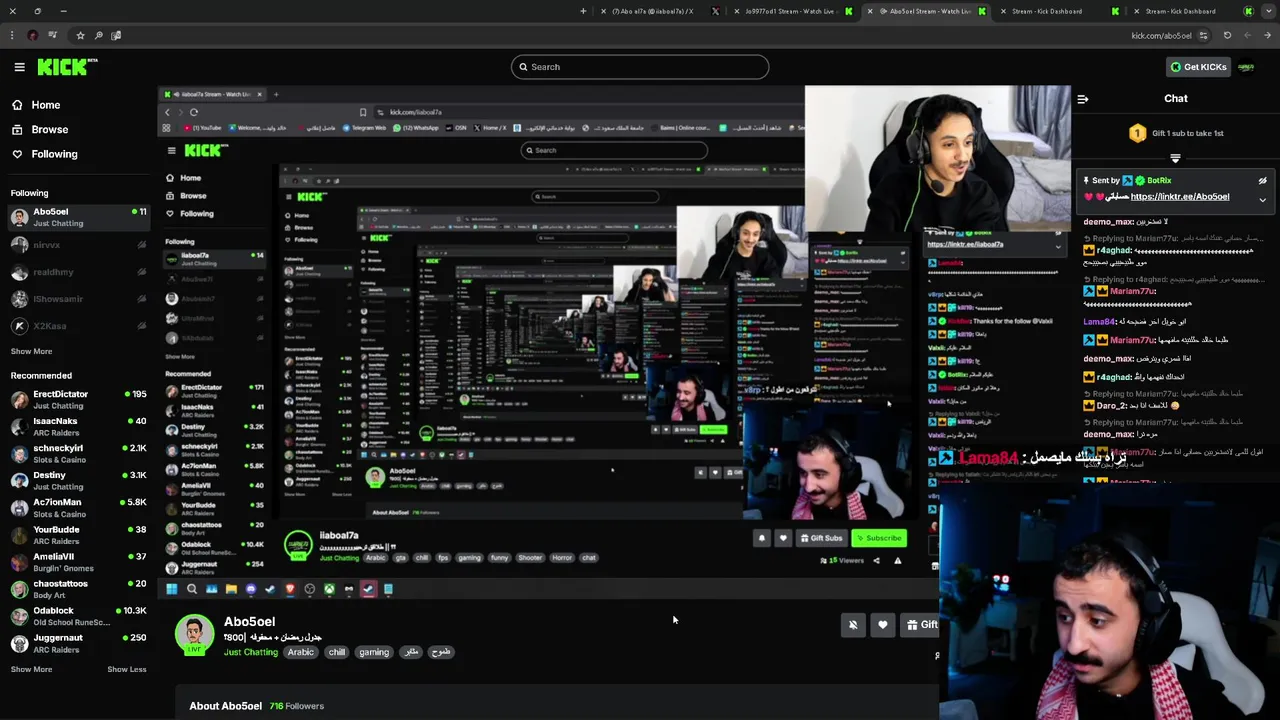The image size is (1280, 720).
Task: Click ErectDictator avatar in Recommended
Action: [19, 400]
